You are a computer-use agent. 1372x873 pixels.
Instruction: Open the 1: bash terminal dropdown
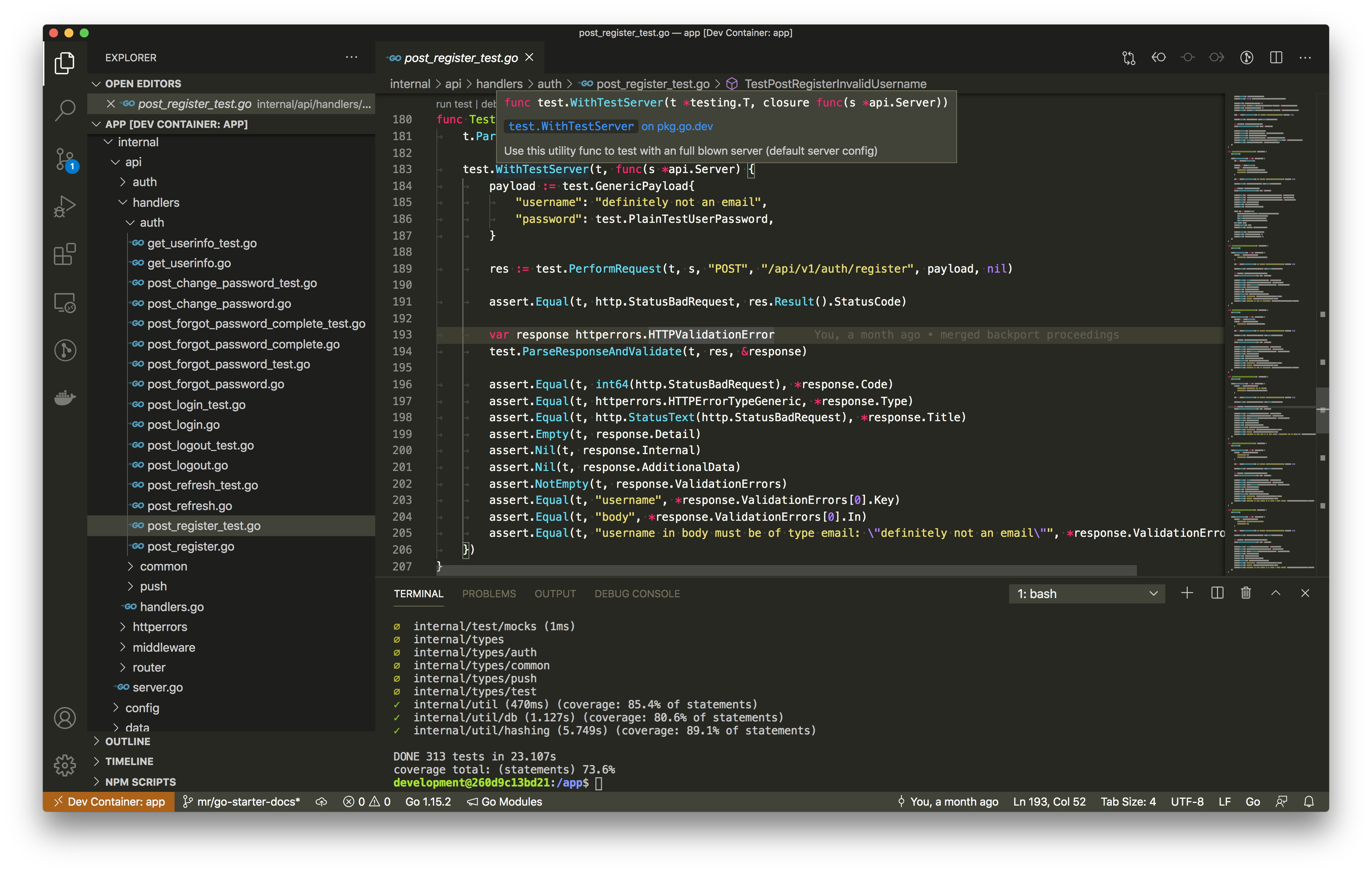click(1086, 594)
